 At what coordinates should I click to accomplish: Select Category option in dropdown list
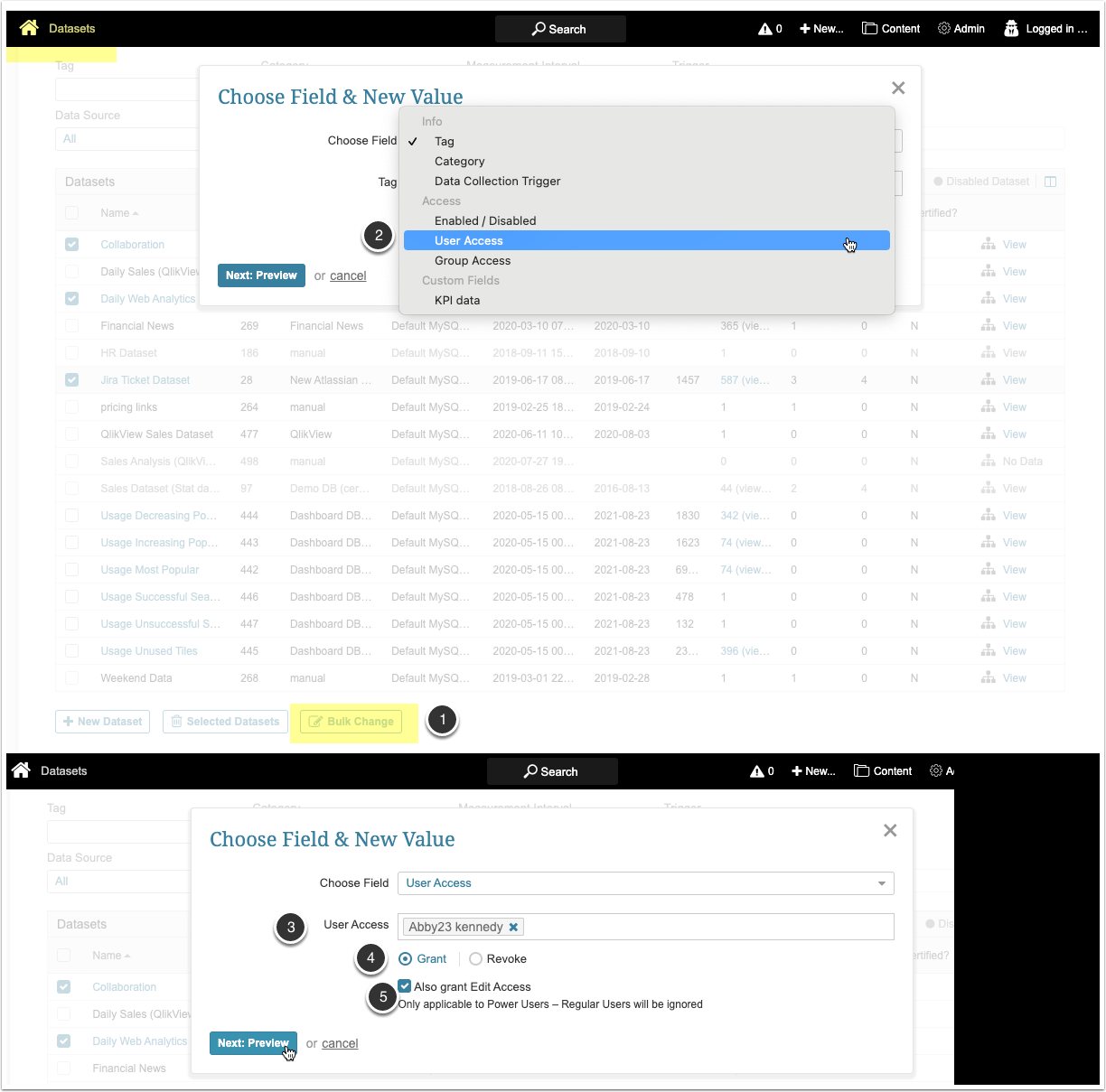647,161
